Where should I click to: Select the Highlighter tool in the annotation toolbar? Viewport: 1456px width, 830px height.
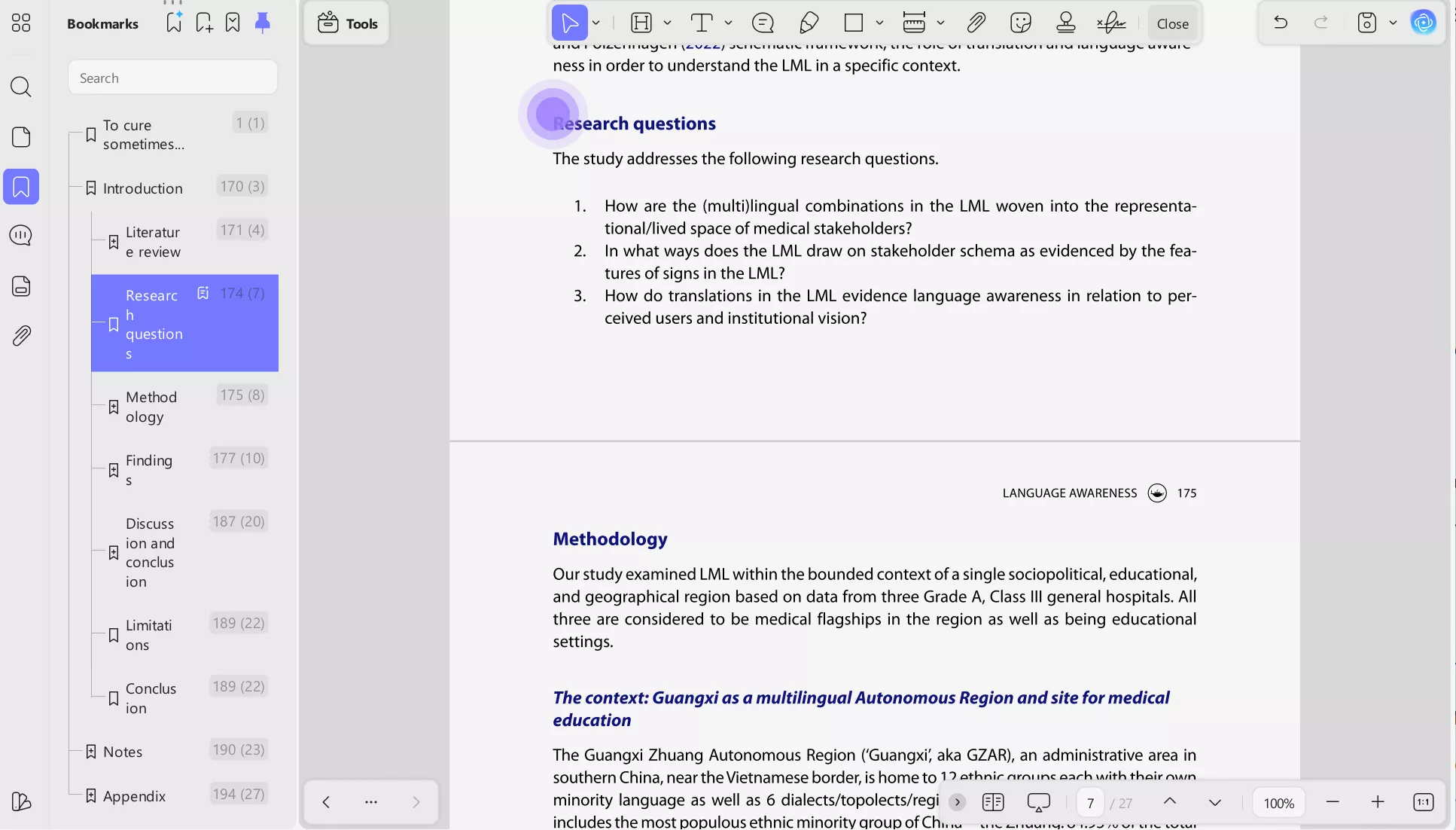pos(641,23)
